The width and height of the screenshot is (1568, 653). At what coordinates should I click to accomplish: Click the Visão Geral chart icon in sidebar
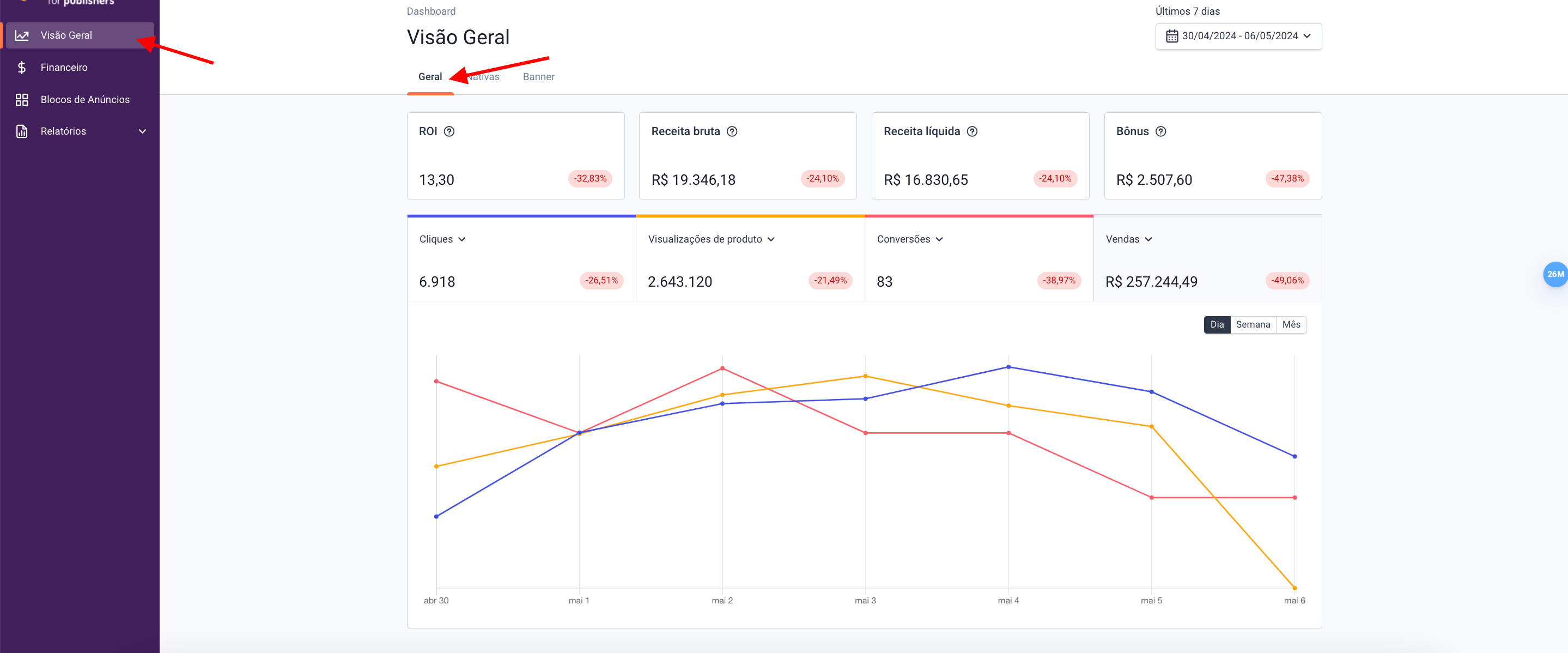22,35
